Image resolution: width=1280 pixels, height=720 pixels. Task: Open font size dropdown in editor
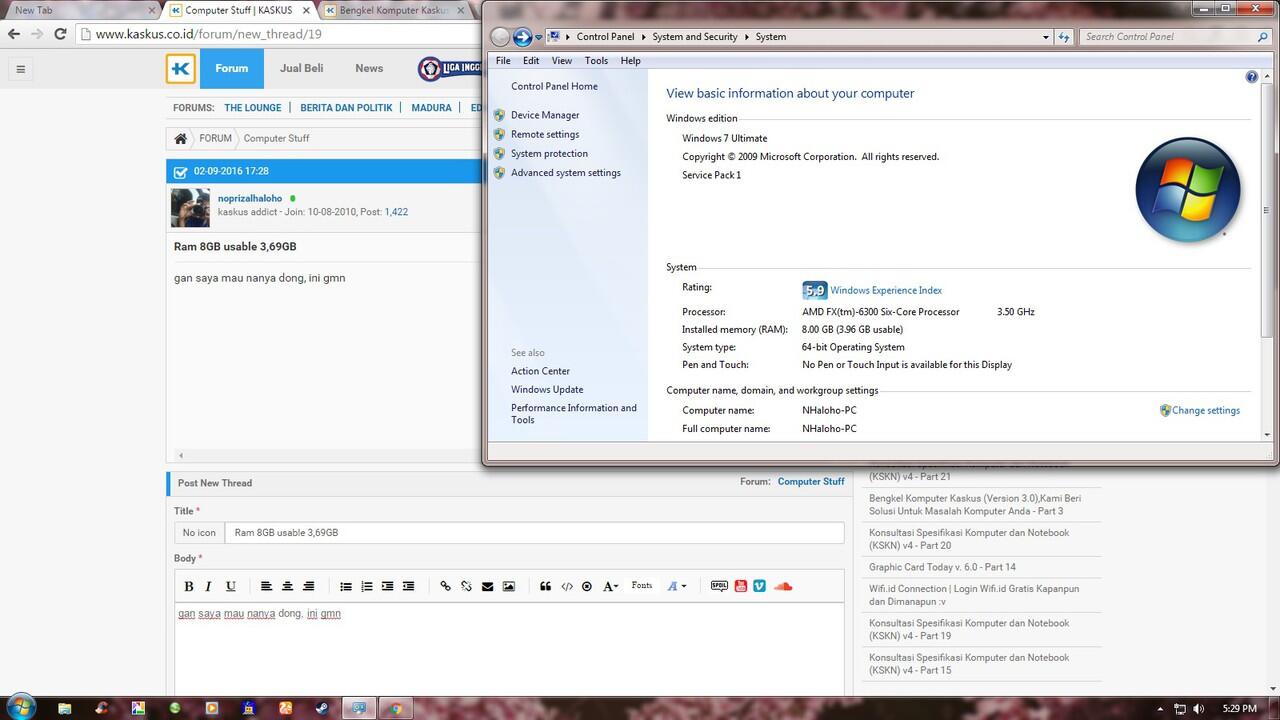(610, 586)
